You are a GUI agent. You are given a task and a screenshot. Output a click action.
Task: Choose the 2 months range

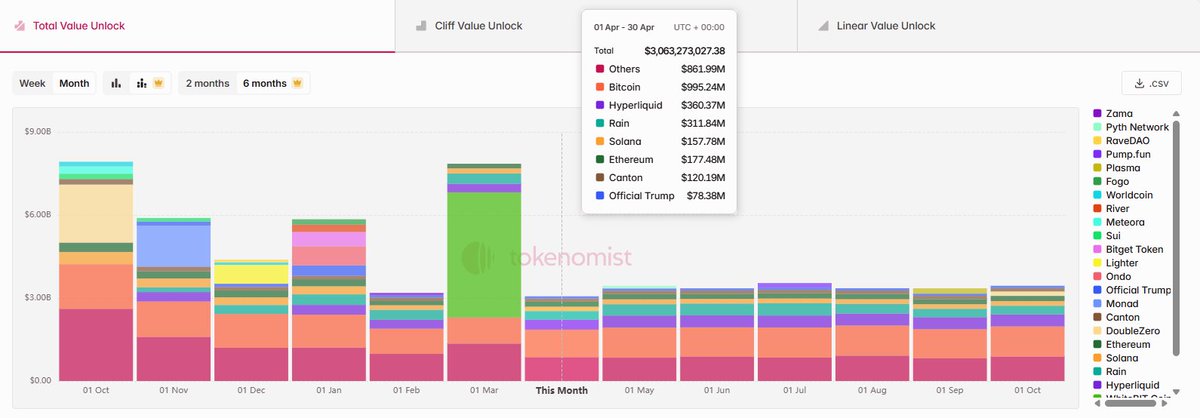coord(207,83)
